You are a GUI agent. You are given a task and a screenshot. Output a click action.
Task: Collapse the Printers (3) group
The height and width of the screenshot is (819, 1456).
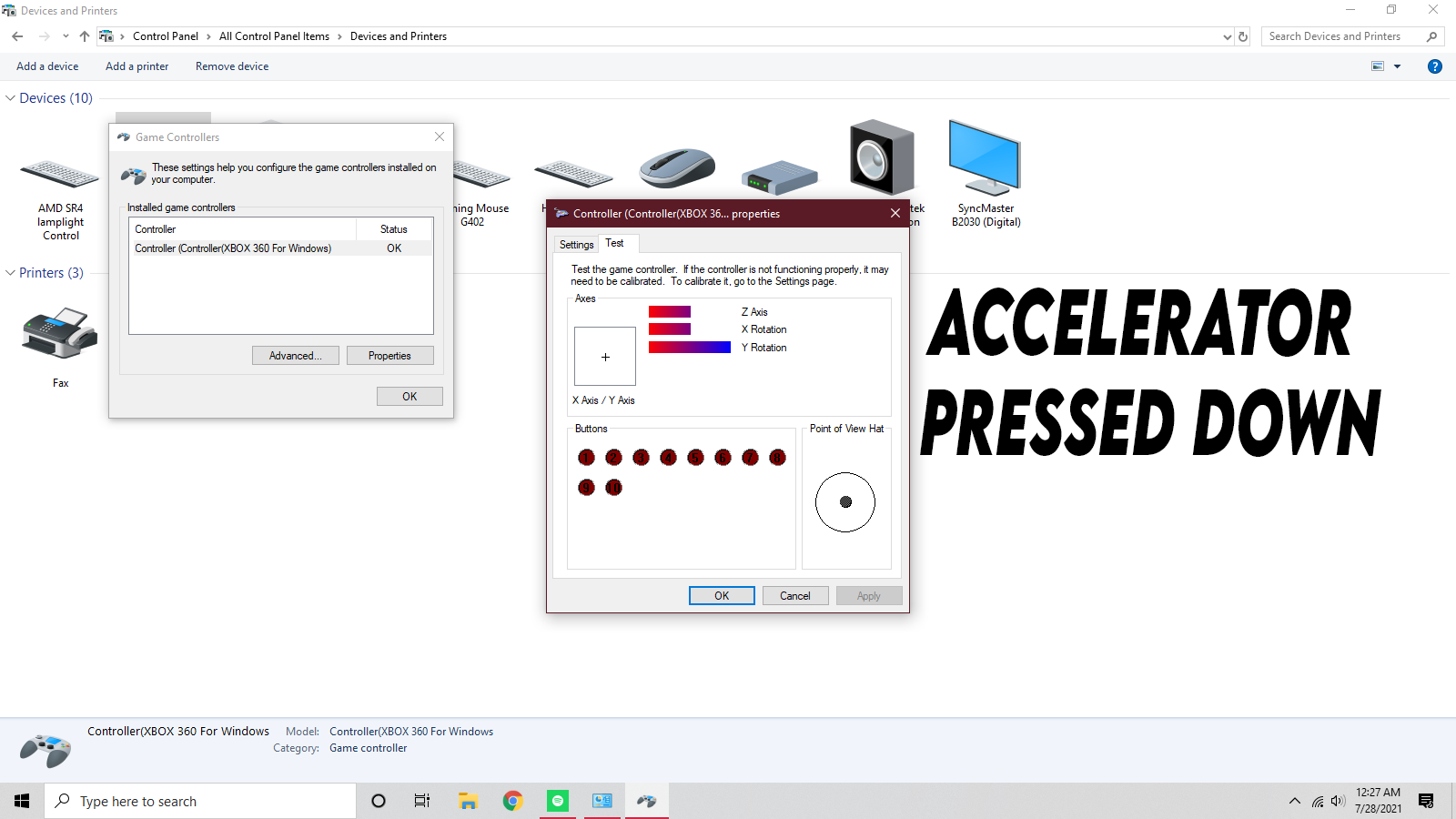click(x=10, y=273)
